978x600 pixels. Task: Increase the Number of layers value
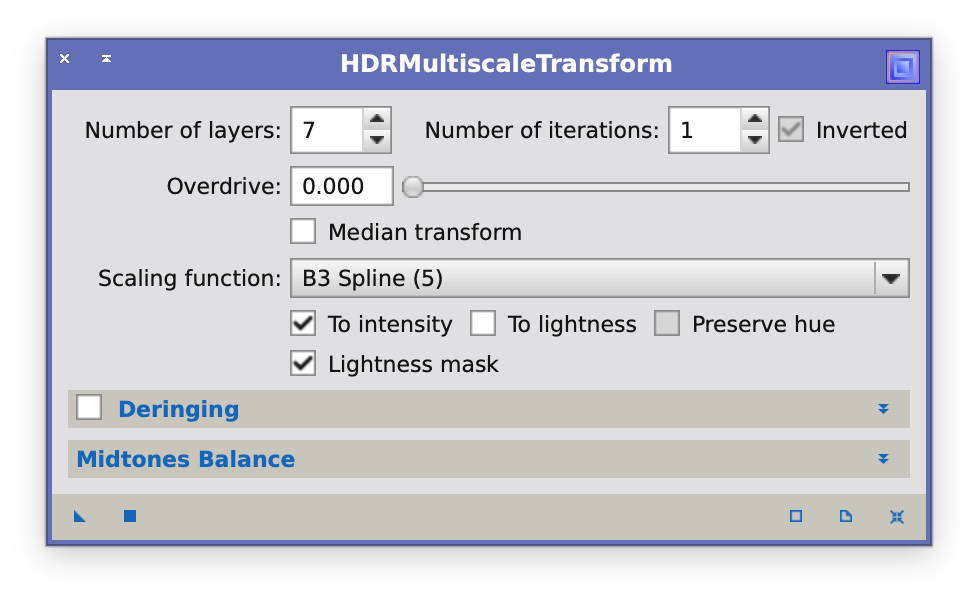coord(376,119)
